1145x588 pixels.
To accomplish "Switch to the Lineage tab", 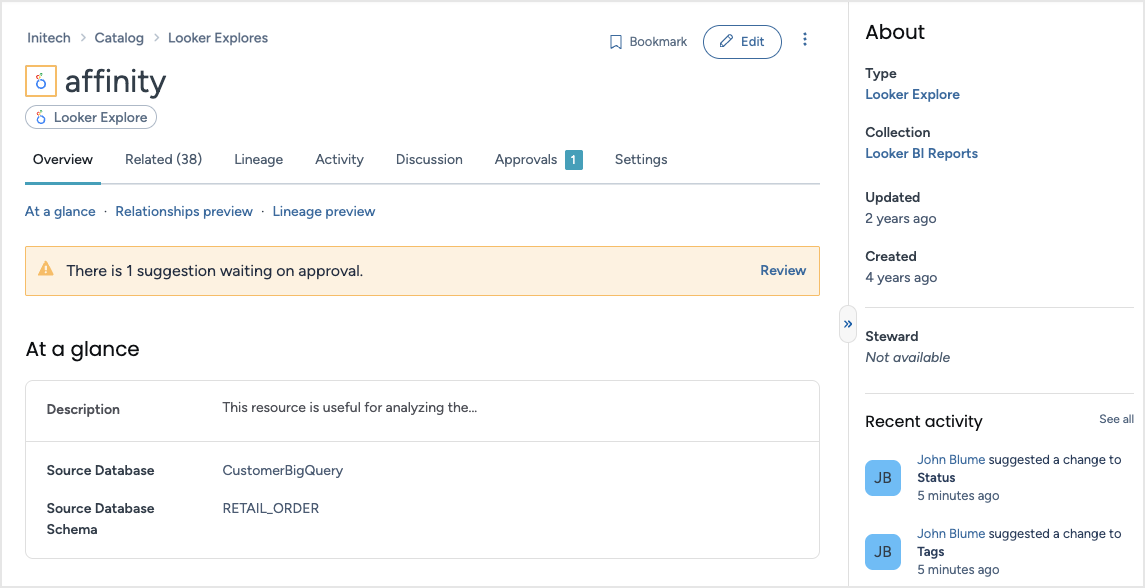I will click(x=258, y=159).
